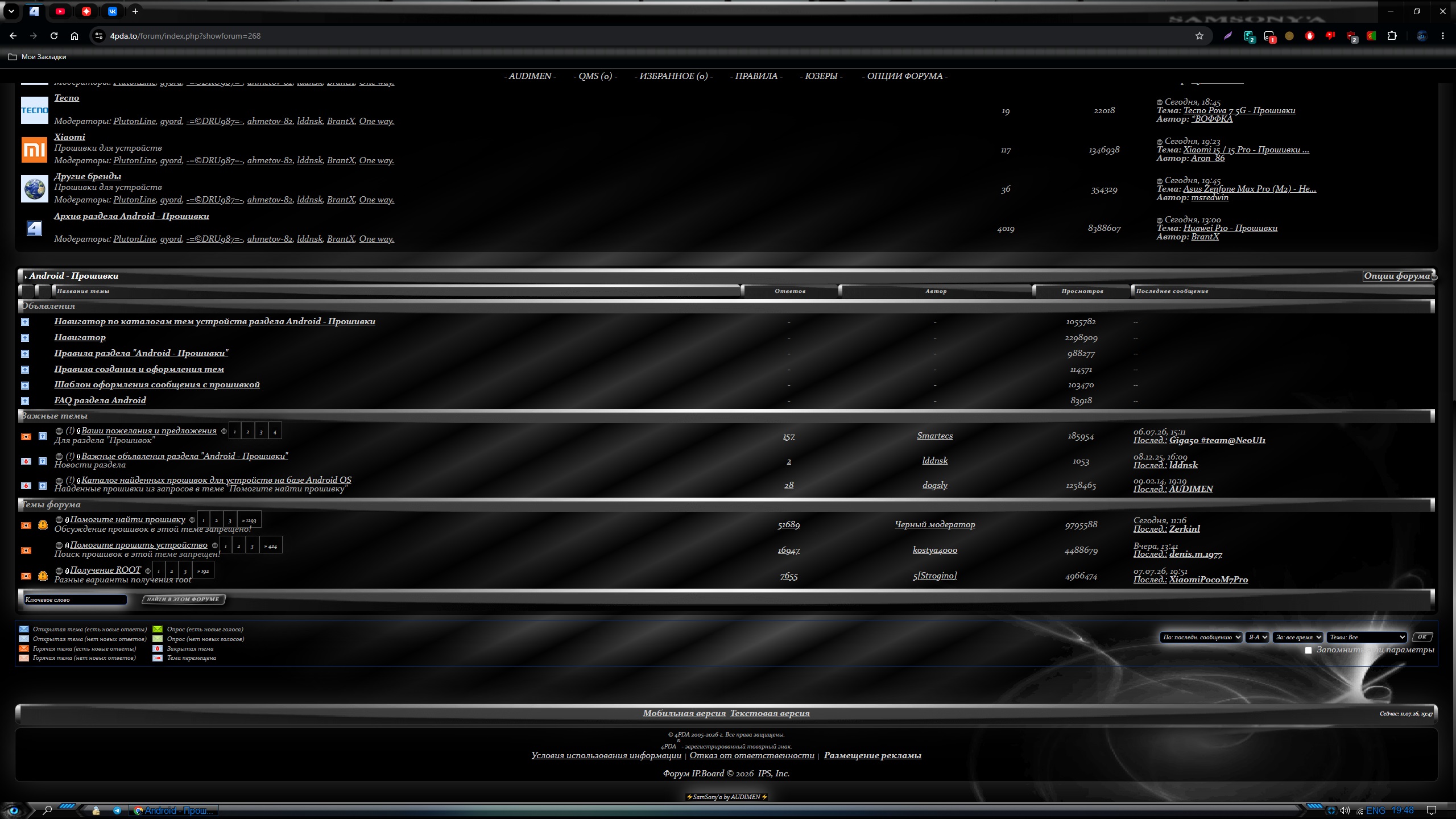This screenshot has height=819, width=1456.
Task: Open the author profile kostya4000
Action: tap(935, 550)
